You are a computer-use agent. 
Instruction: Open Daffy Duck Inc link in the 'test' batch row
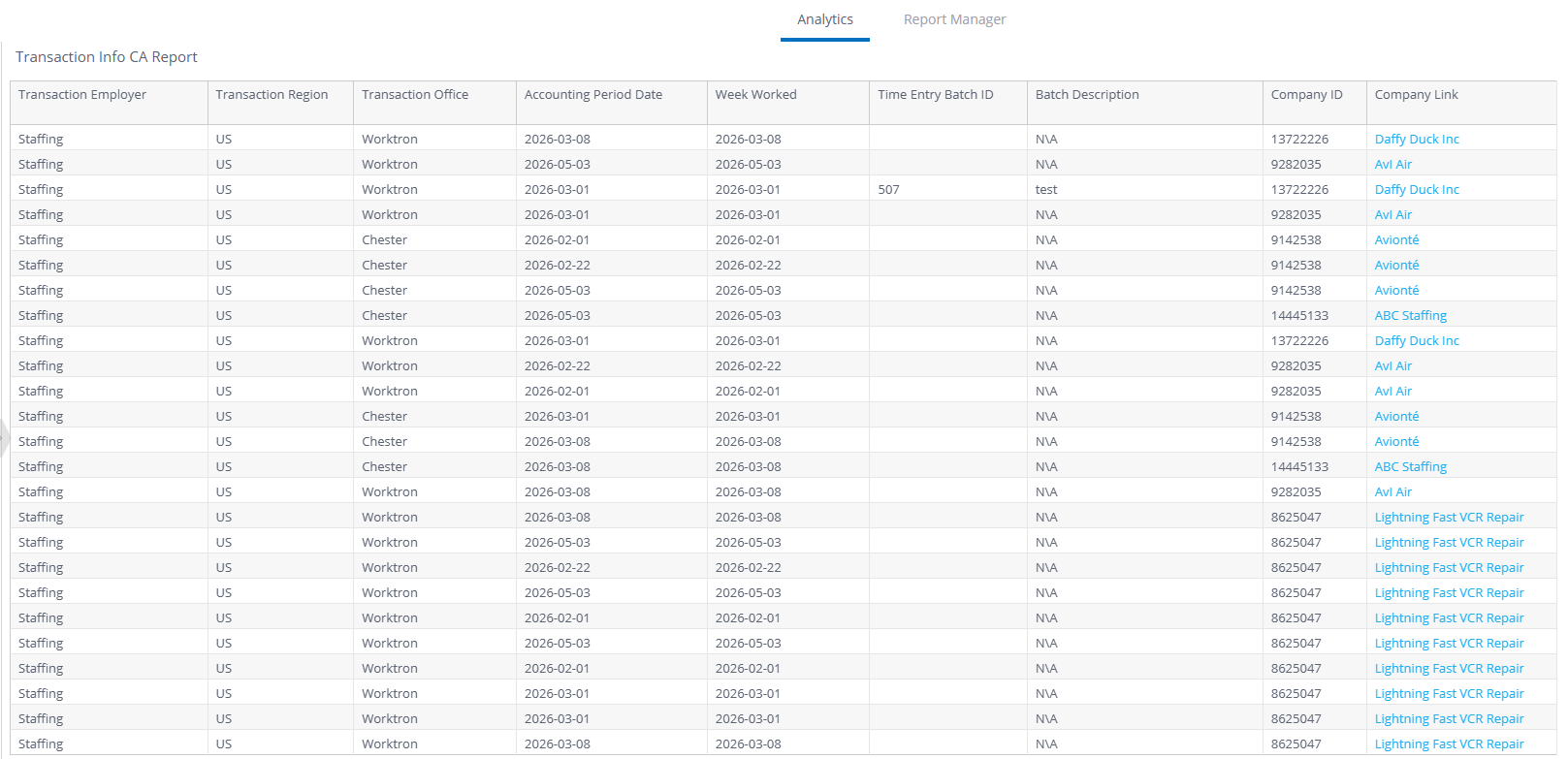click(x=1417, y=189)
